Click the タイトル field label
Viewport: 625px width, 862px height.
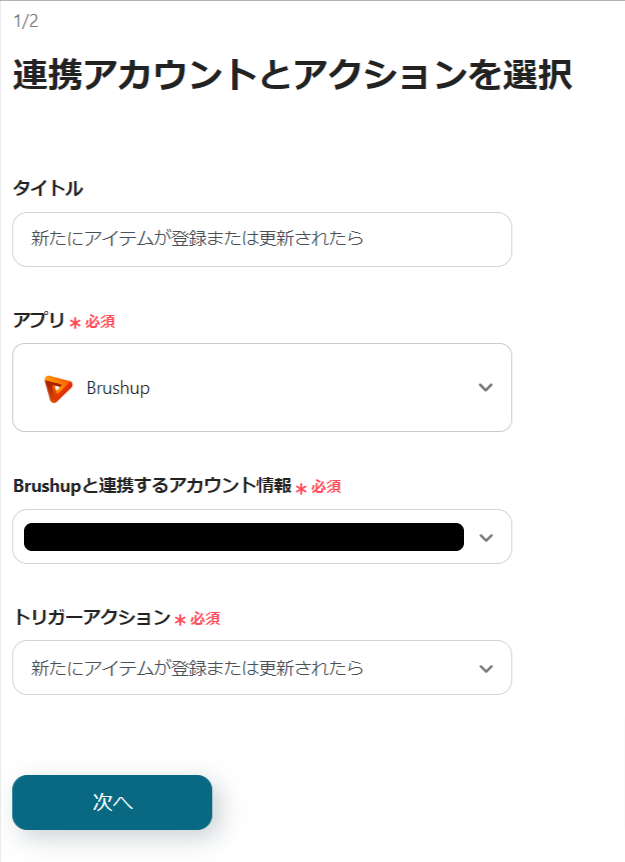coord(48,188)
